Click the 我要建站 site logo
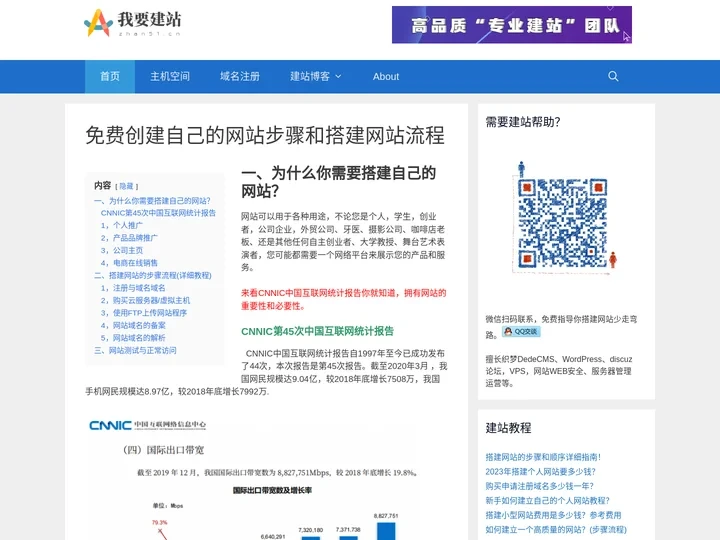This screenshot has height=540, width=720. 133,23
